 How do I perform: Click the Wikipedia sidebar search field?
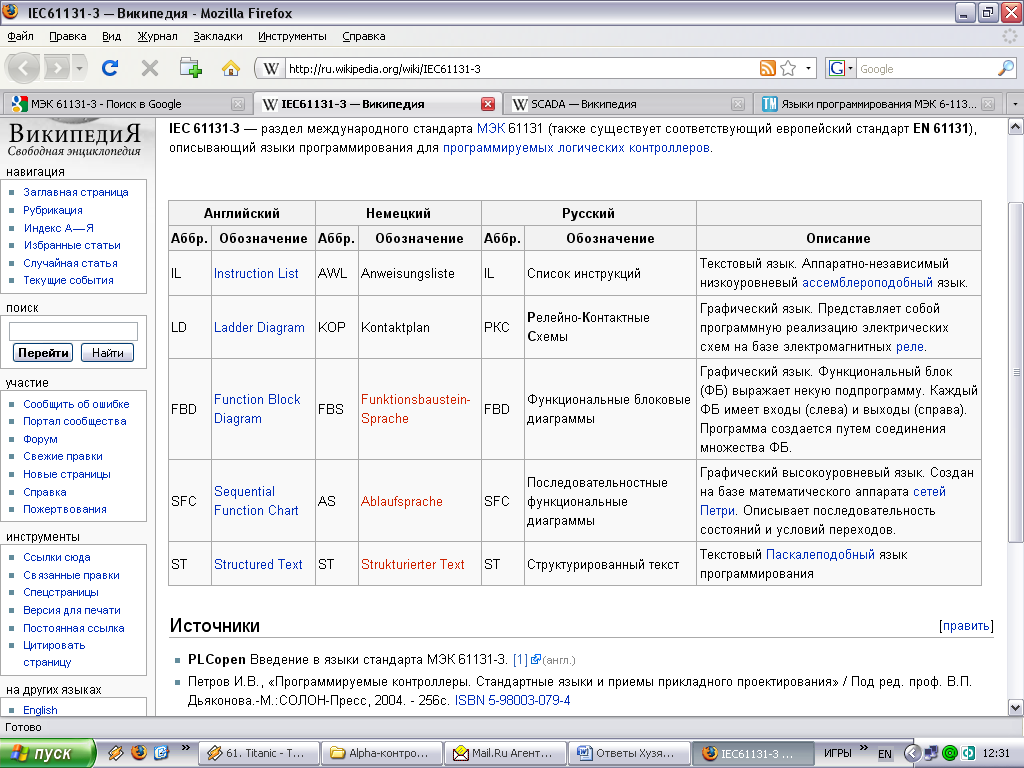pos(73,331)
